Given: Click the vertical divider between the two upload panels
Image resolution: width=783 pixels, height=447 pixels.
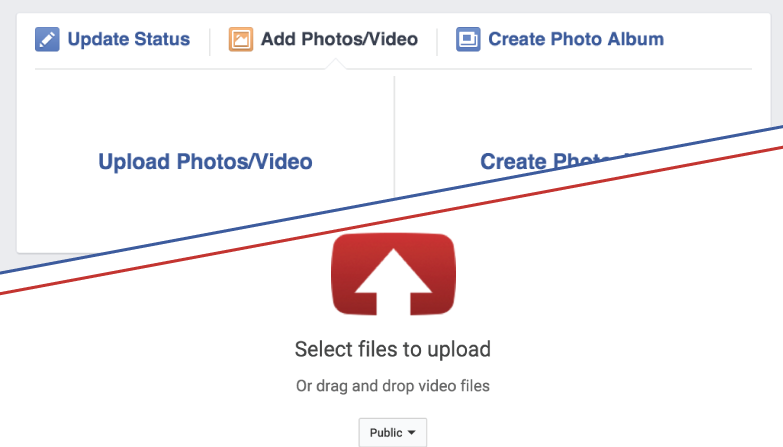Looking at the screenshot, I should coord(394,136).
